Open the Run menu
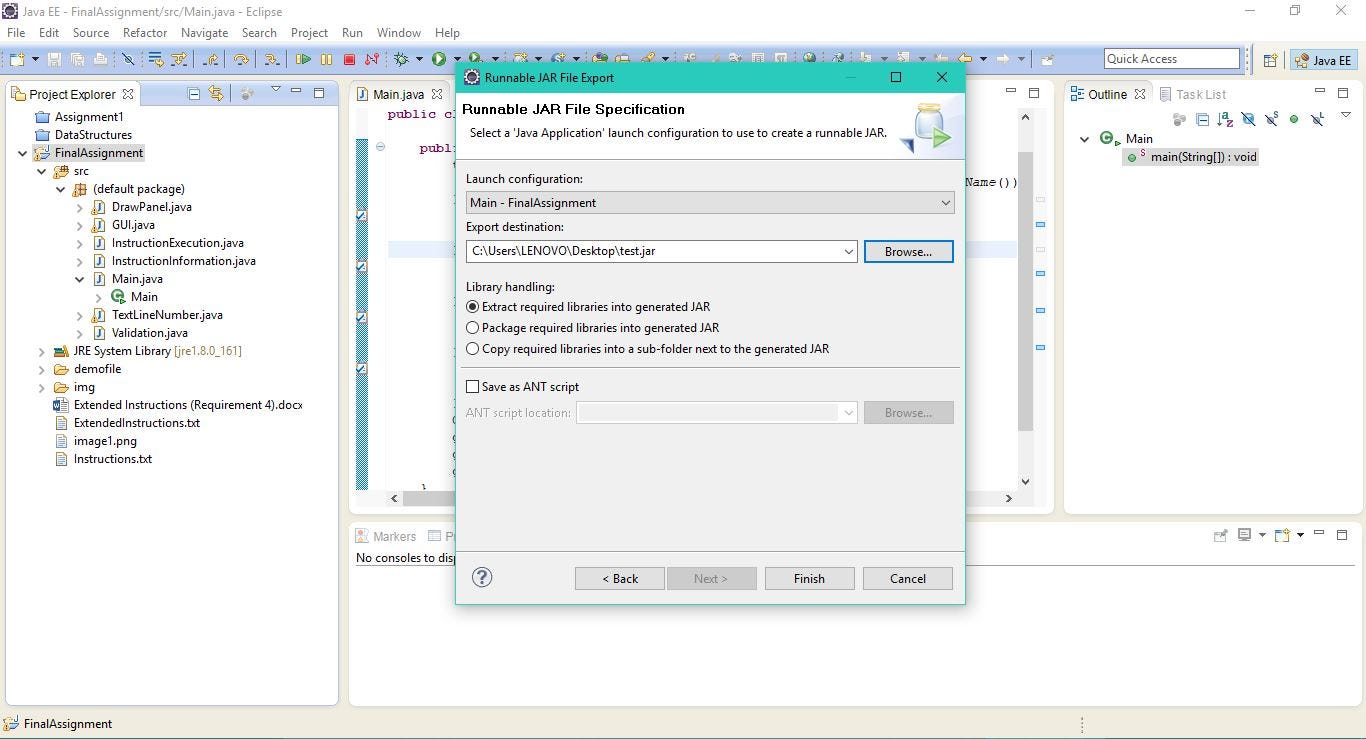This screenshot has height=739, width=1366. [351, 32]
